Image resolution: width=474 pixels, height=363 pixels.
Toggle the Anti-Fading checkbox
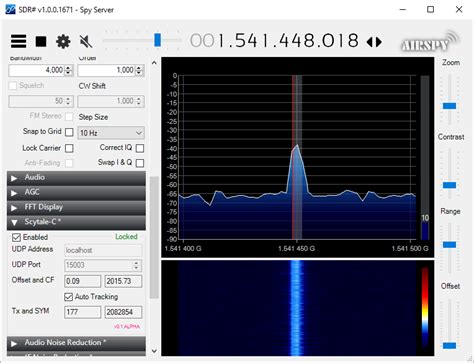tap(69, 163)
